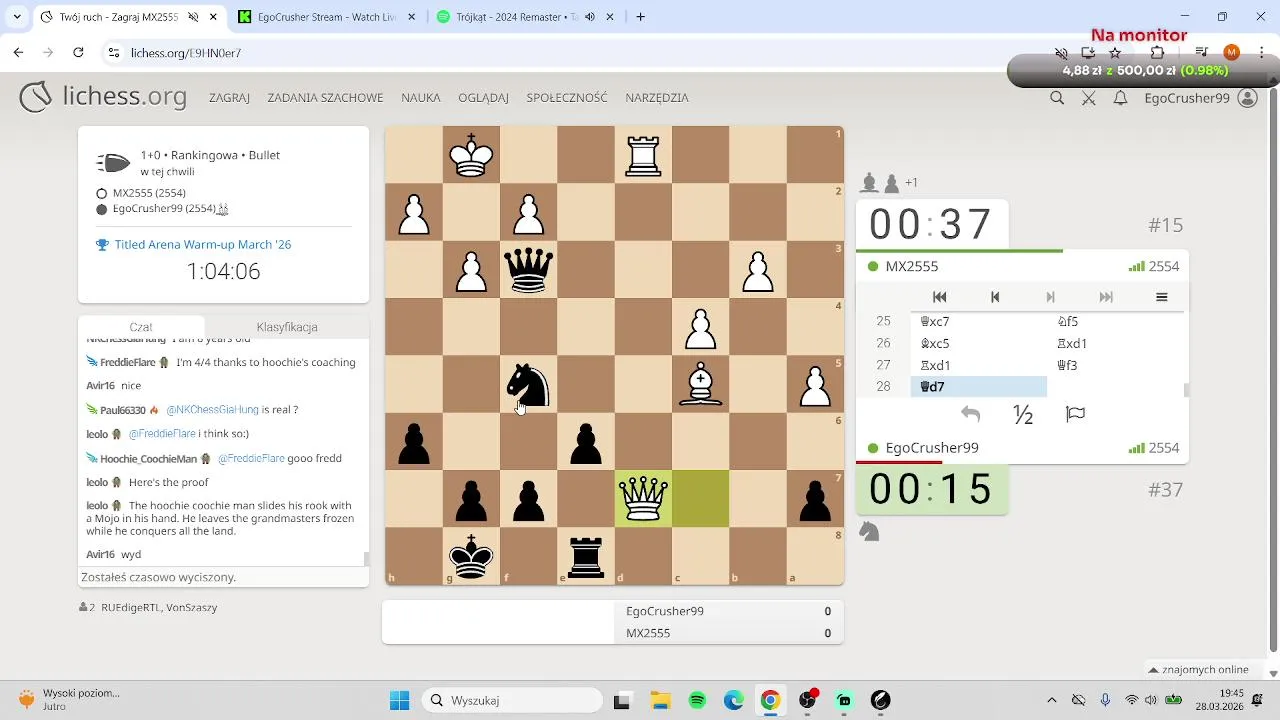
Task: Expand the EgoCrusher99 header user menu
Action: (1187, 98)
